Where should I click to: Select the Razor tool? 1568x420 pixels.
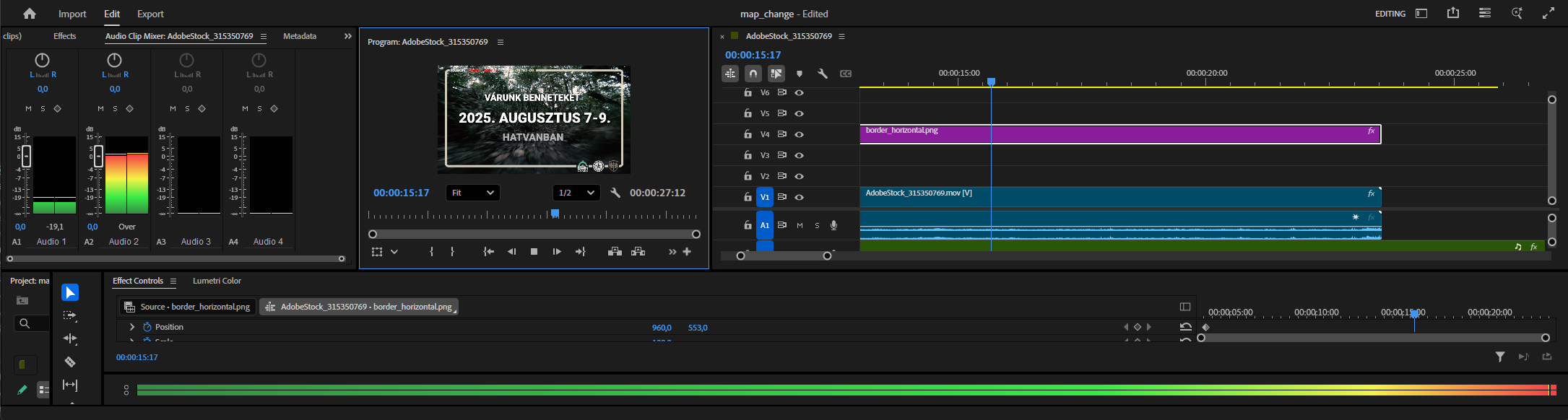pos(70,362)
